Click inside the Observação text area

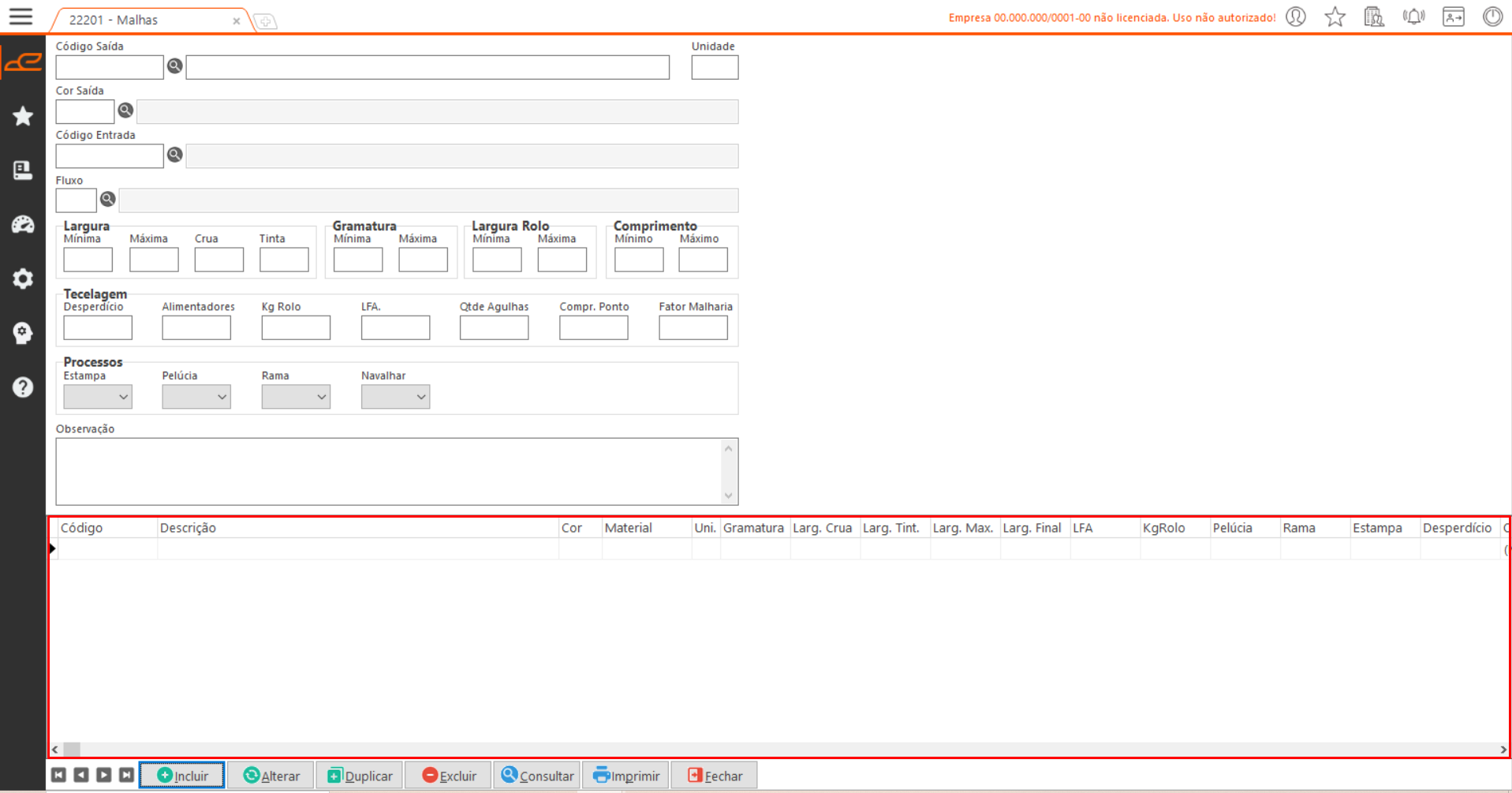[388, 472]
